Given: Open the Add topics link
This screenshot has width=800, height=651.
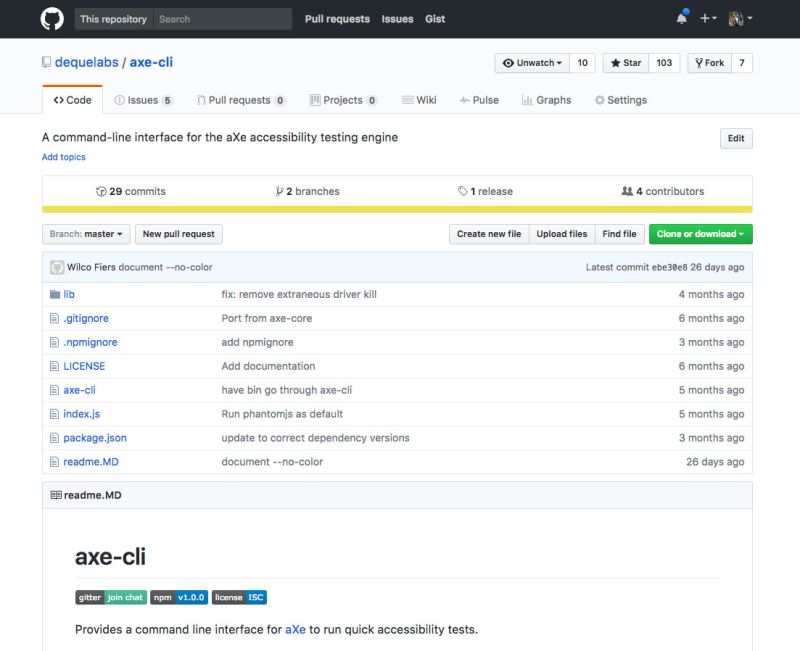Looking at the screenshot, I should 62,156.
